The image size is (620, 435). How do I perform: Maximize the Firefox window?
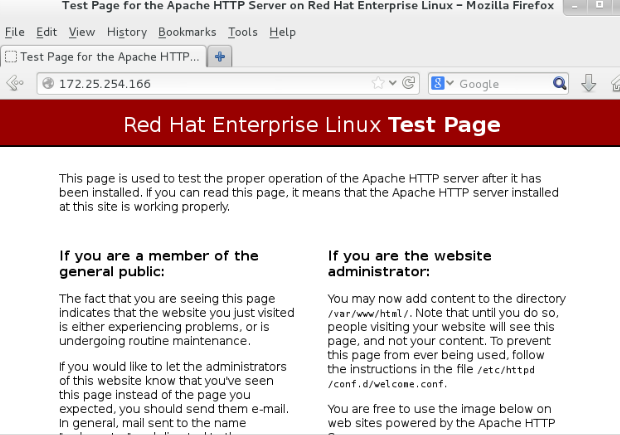[599, 5]
